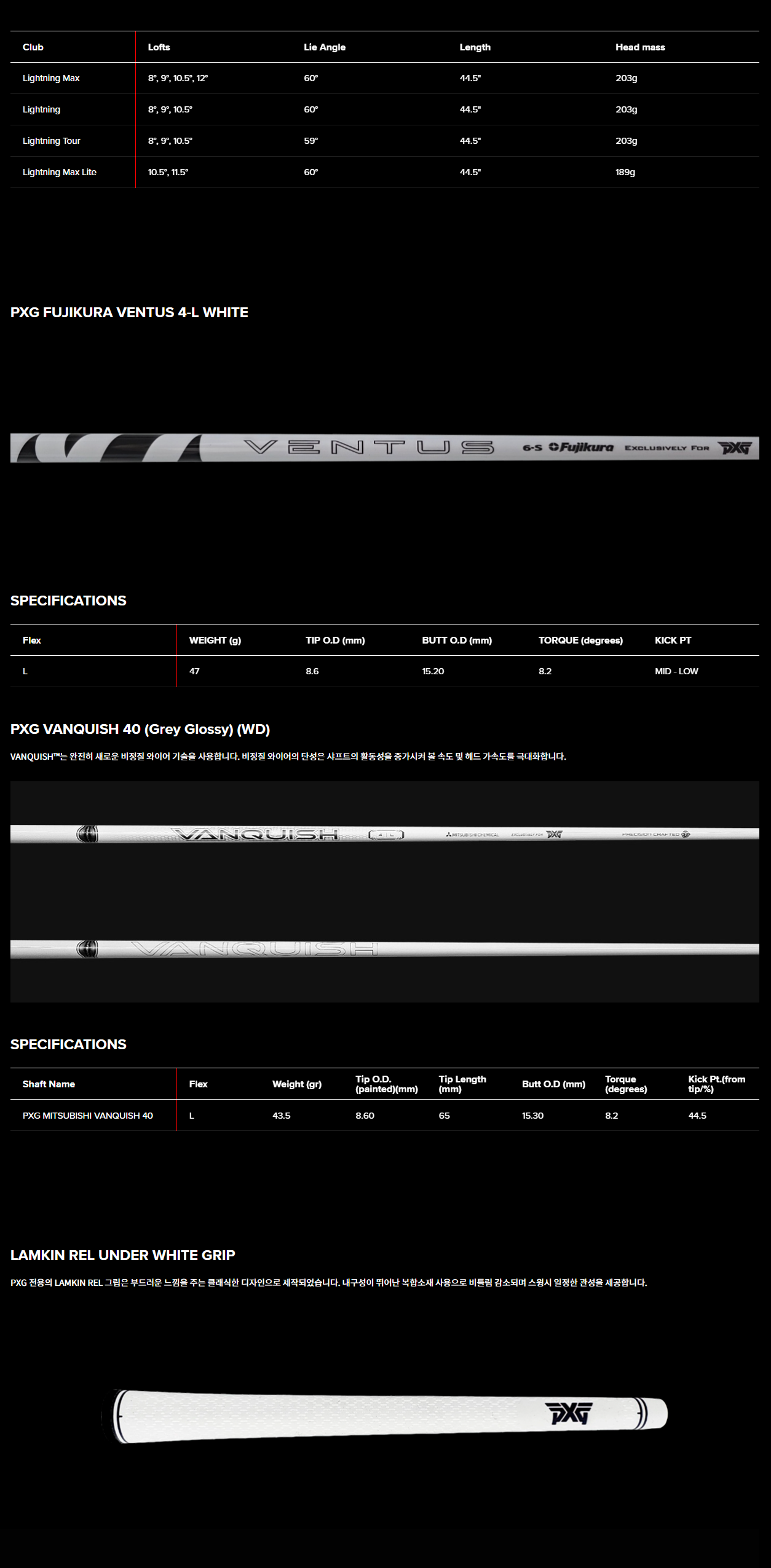Click the SPECIFICATIONS heading above the Vanquish table
The width and height of the screenshot is (771, 1568).
point(68,1044)
